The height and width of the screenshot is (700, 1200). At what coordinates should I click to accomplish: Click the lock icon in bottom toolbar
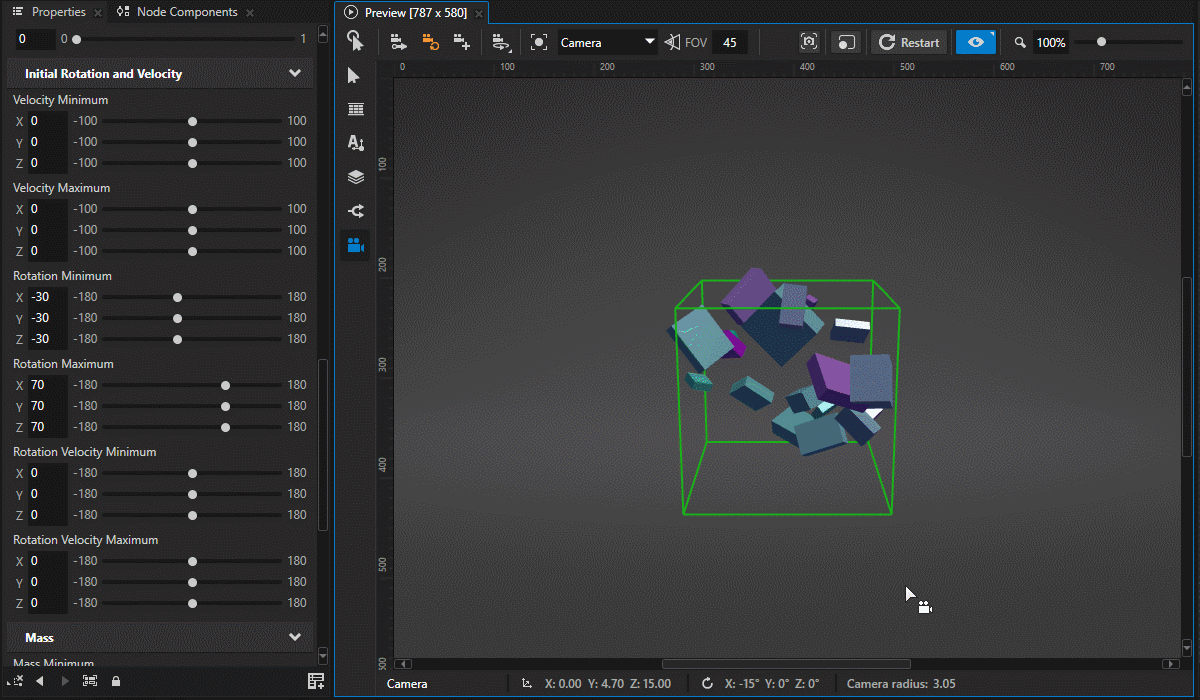[x=115, y=680]
